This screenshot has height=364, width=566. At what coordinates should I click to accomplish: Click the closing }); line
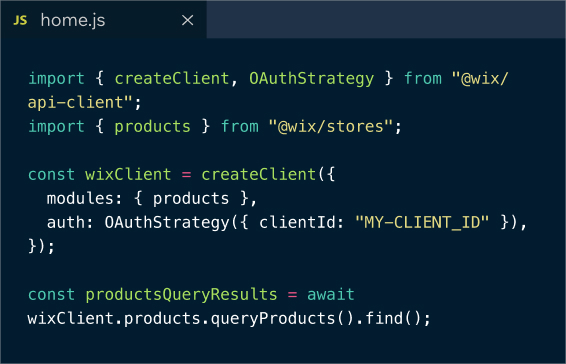[x=41, y=247]
